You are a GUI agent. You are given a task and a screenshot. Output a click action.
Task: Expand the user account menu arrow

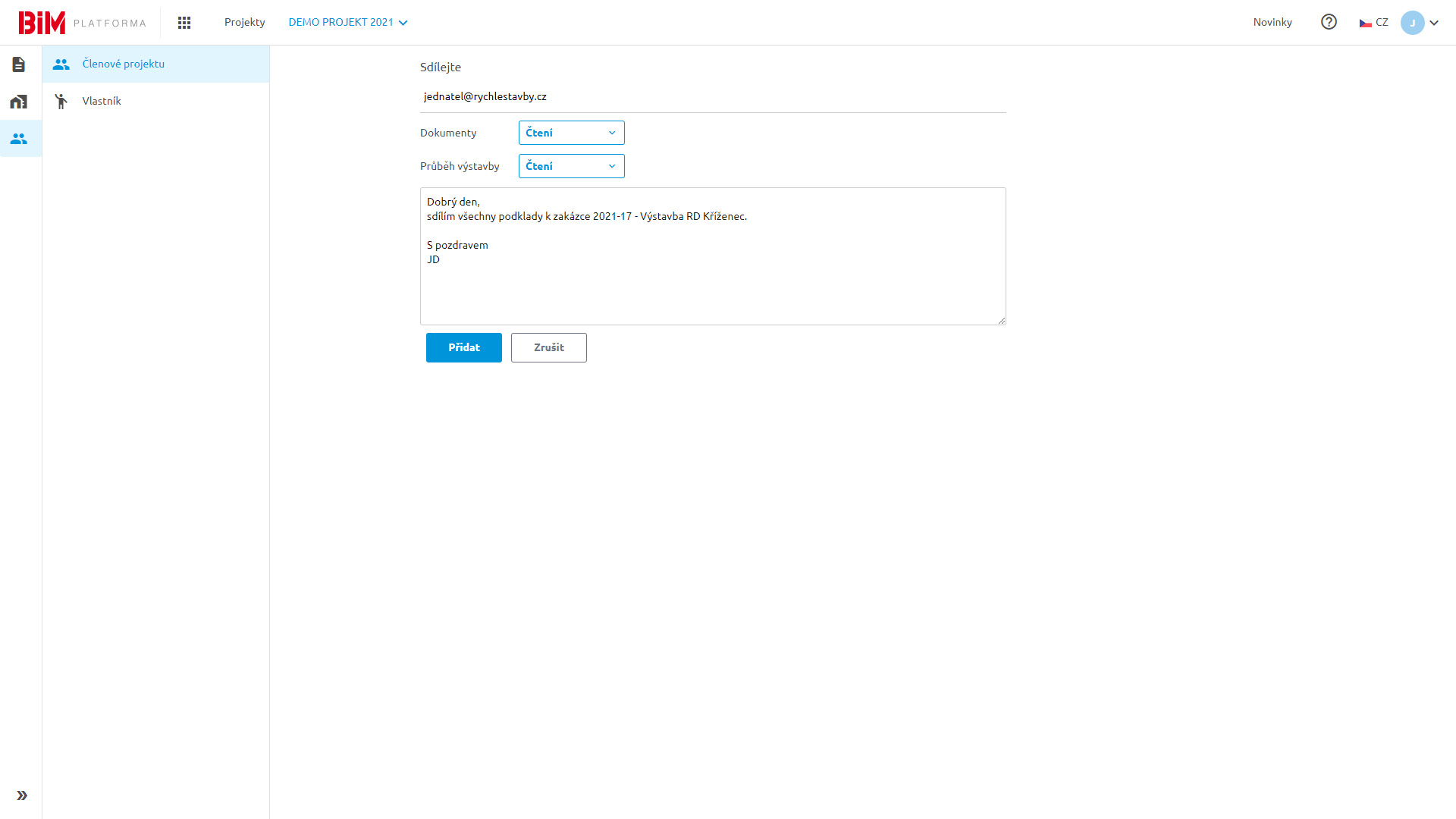point(1434,23)
